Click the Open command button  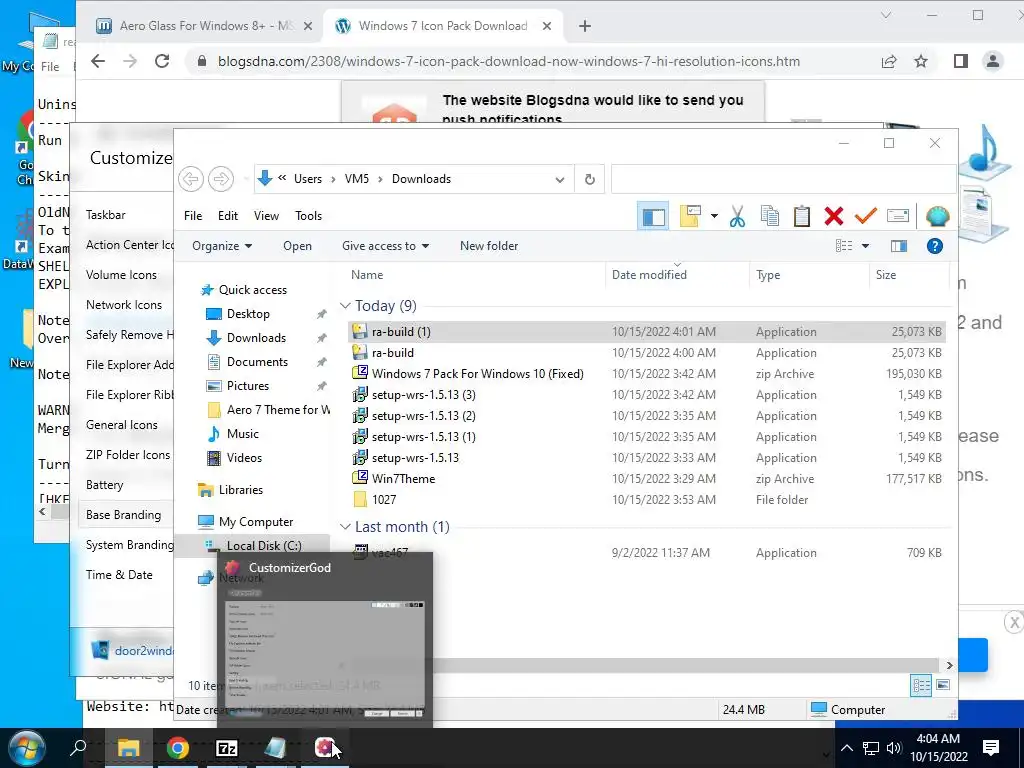pos(297,246)
